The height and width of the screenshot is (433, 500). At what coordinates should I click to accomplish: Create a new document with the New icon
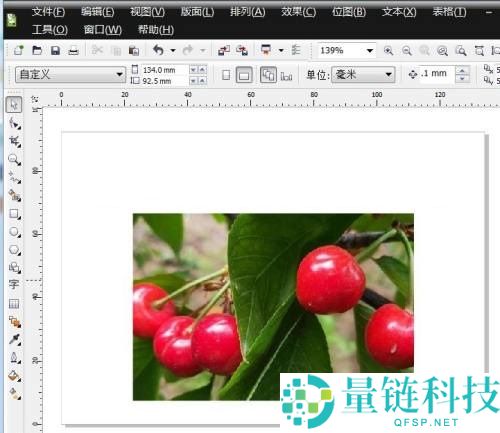pyautogui.click(x=19, y=50)
